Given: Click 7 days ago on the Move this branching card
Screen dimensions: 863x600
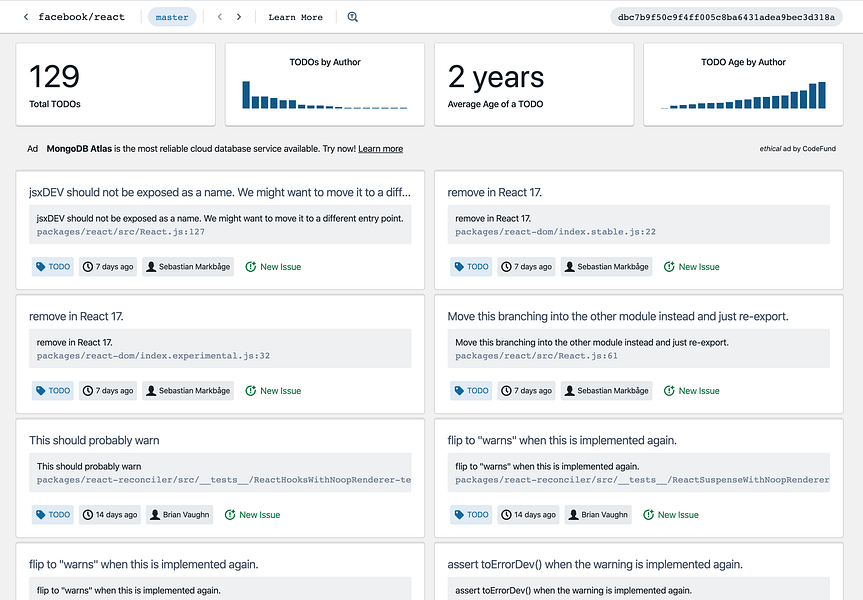Looking at the screenshot, I should click(526, 391).
